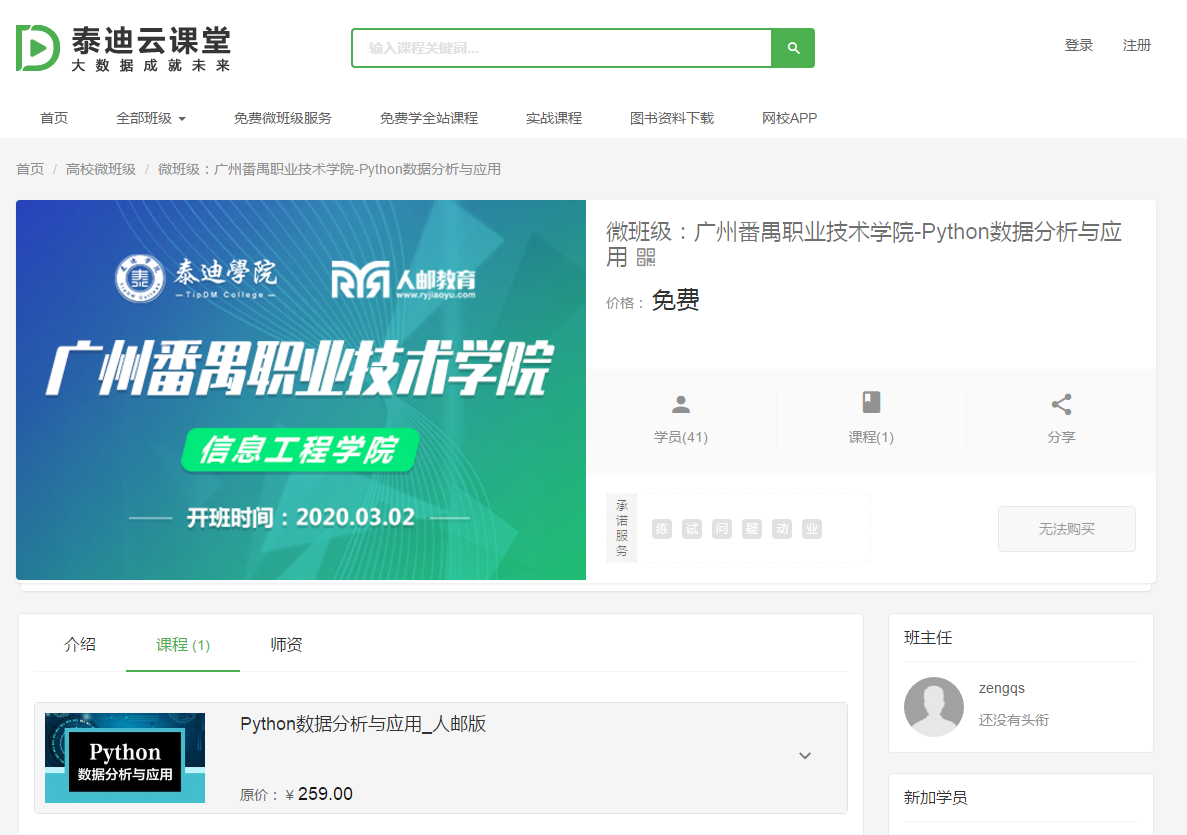Click the 免费 price text
Screen dimensions: 1187x835
[675, 301]
